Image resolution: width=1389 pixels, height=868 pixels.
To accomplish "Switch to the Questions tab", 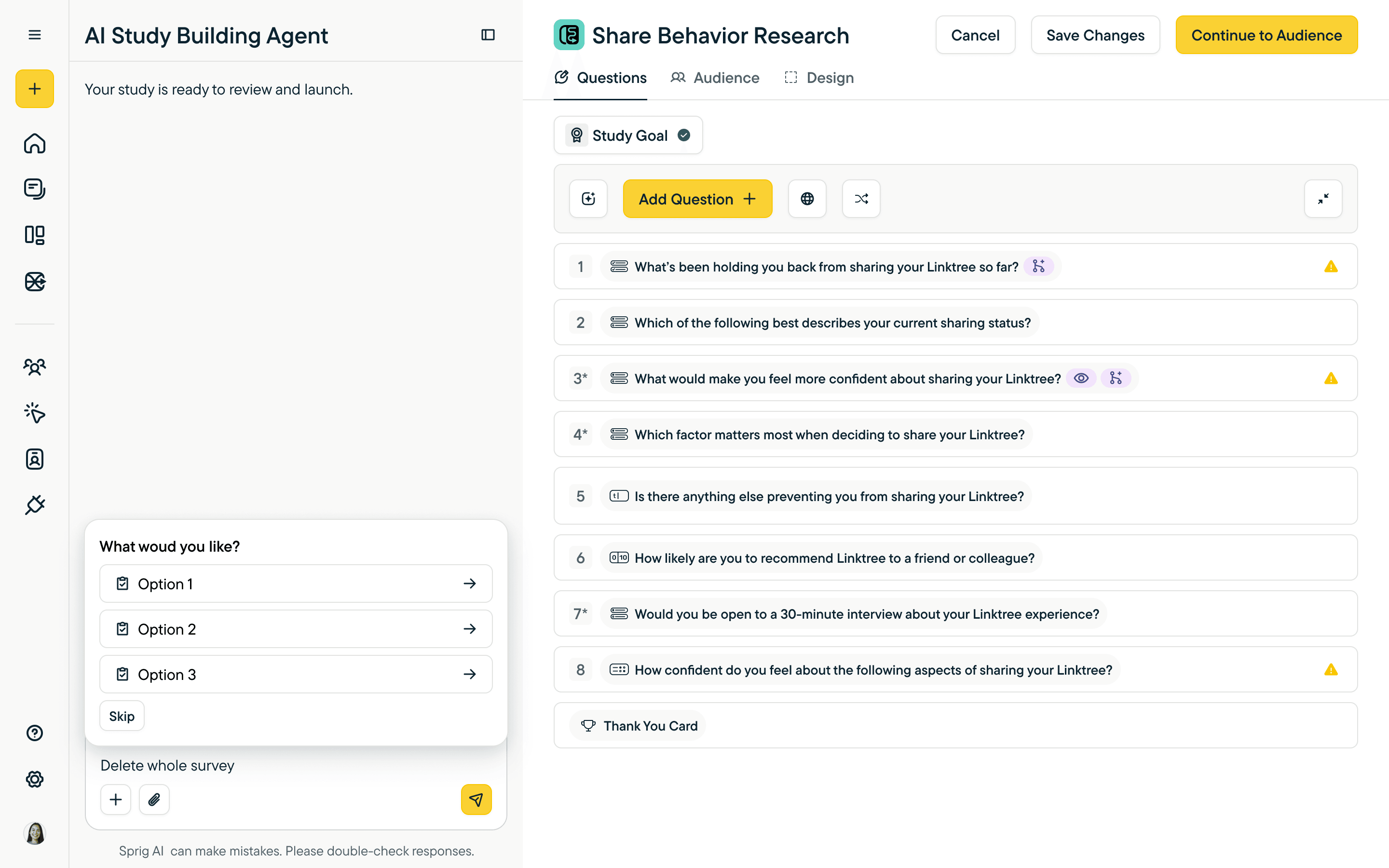I will (600, 78).
